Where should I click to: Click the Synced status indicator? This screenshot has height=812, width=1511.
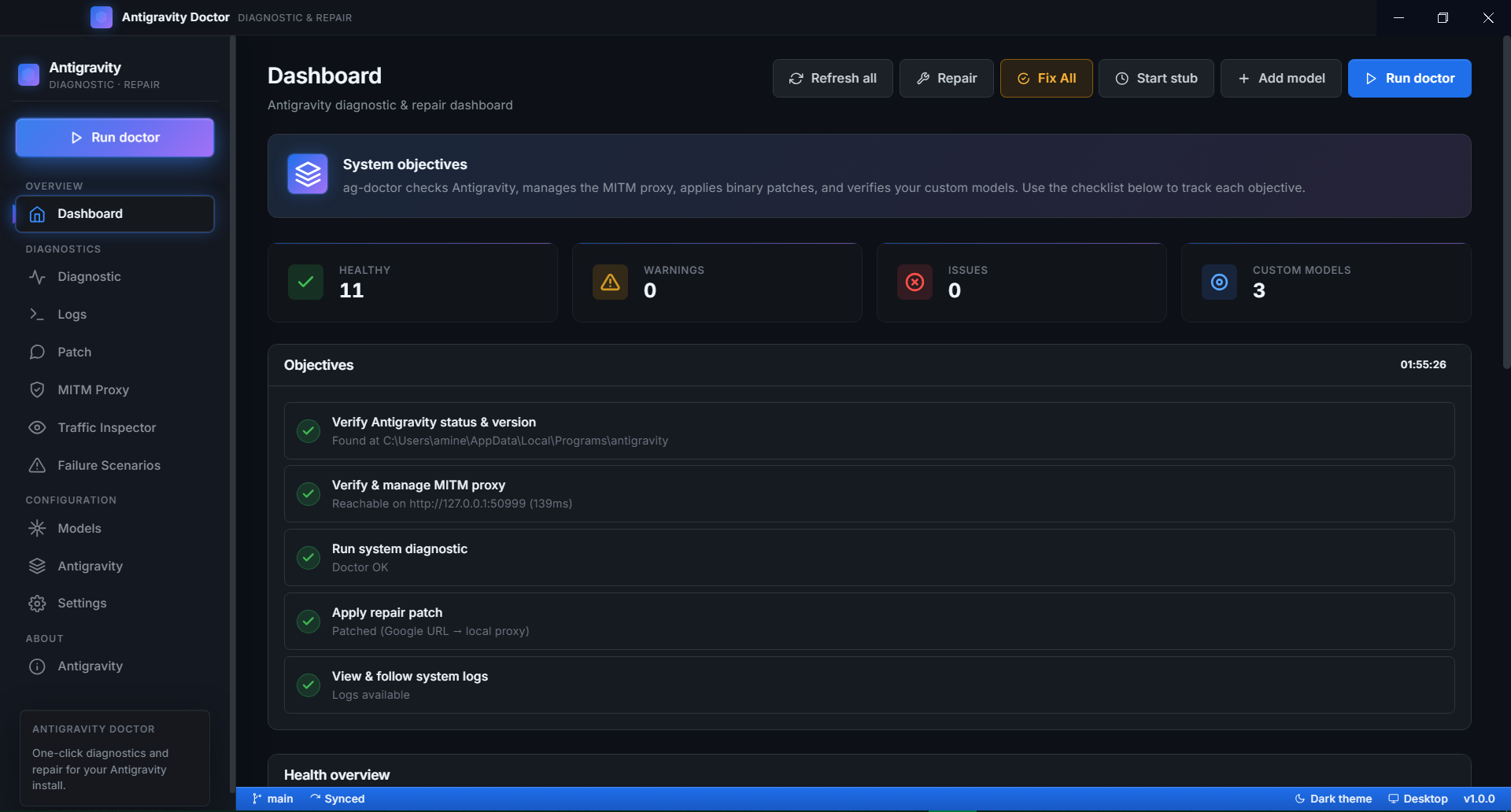pyautogui.click(x=338, y=799)
